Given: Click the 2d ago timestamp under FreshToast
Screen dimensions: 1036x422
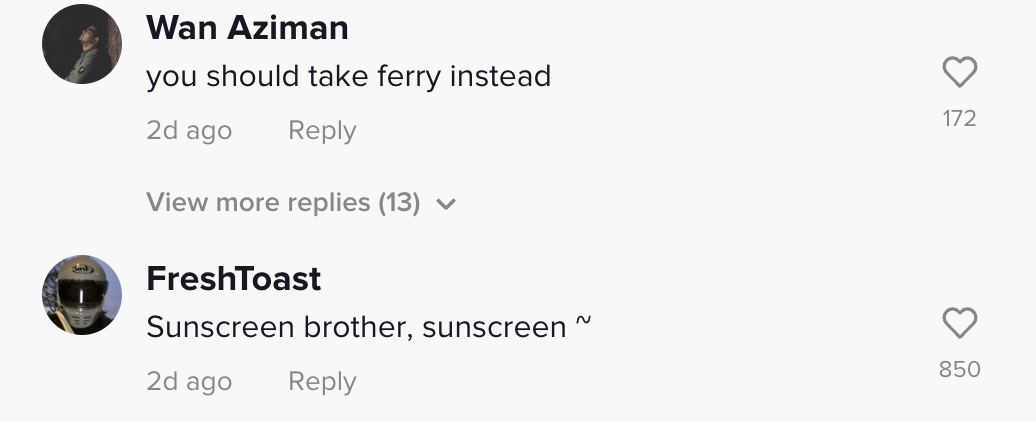Looking at the screenshot, I should pos(189,382).
